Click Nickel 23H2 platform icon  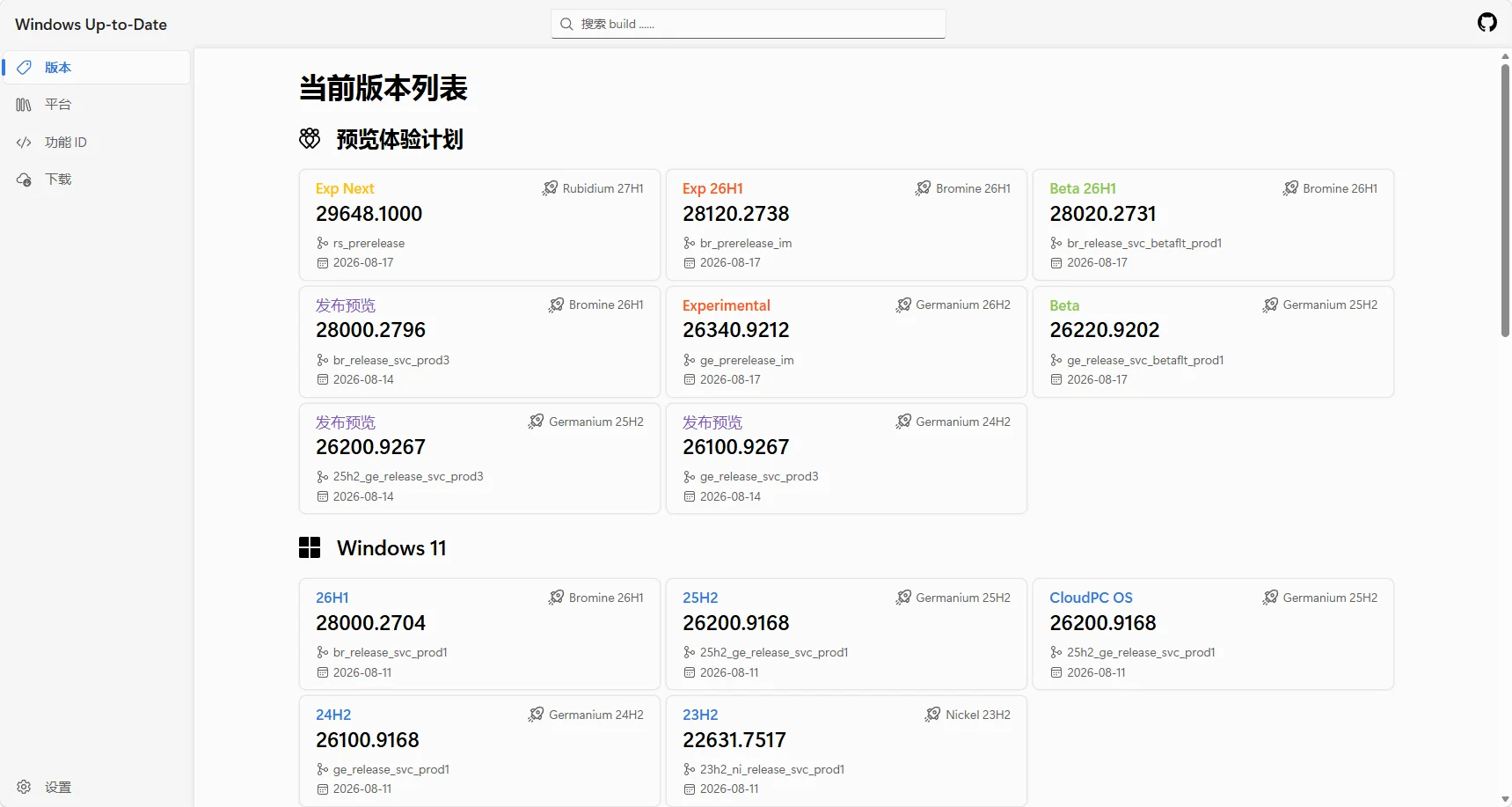[x=932, y=715]
